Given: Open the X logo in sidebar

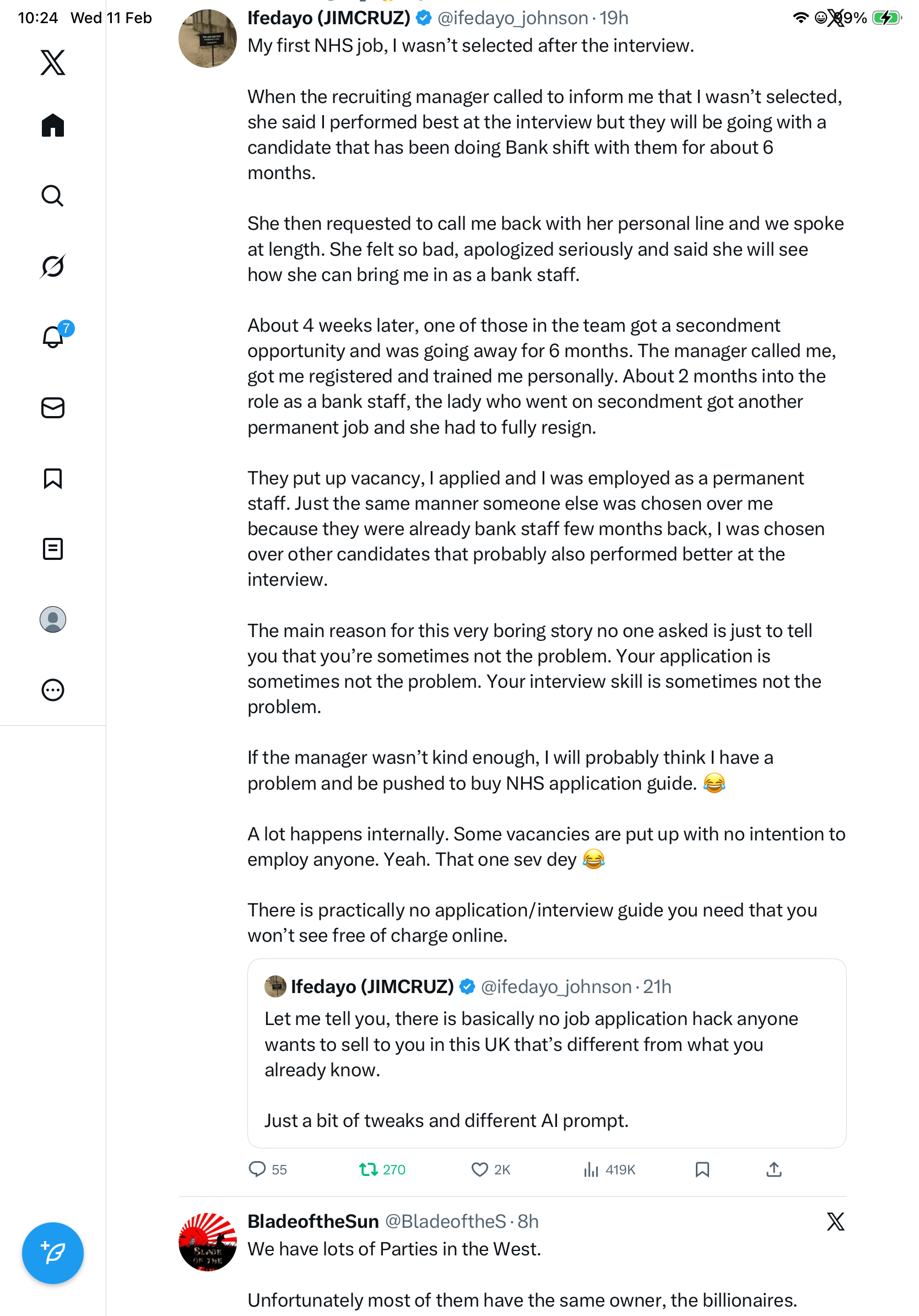Looking at the screenshot, I should 53,62.
